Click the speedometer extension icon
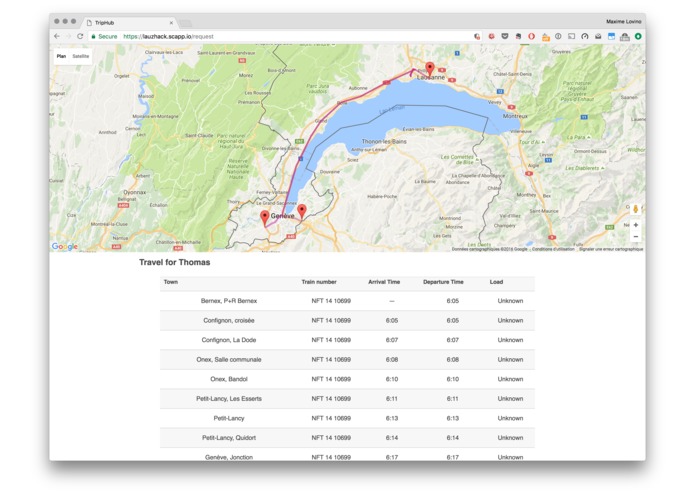Image resolution: width=695 pixels, height=494 pixels. tap(585, 36)
